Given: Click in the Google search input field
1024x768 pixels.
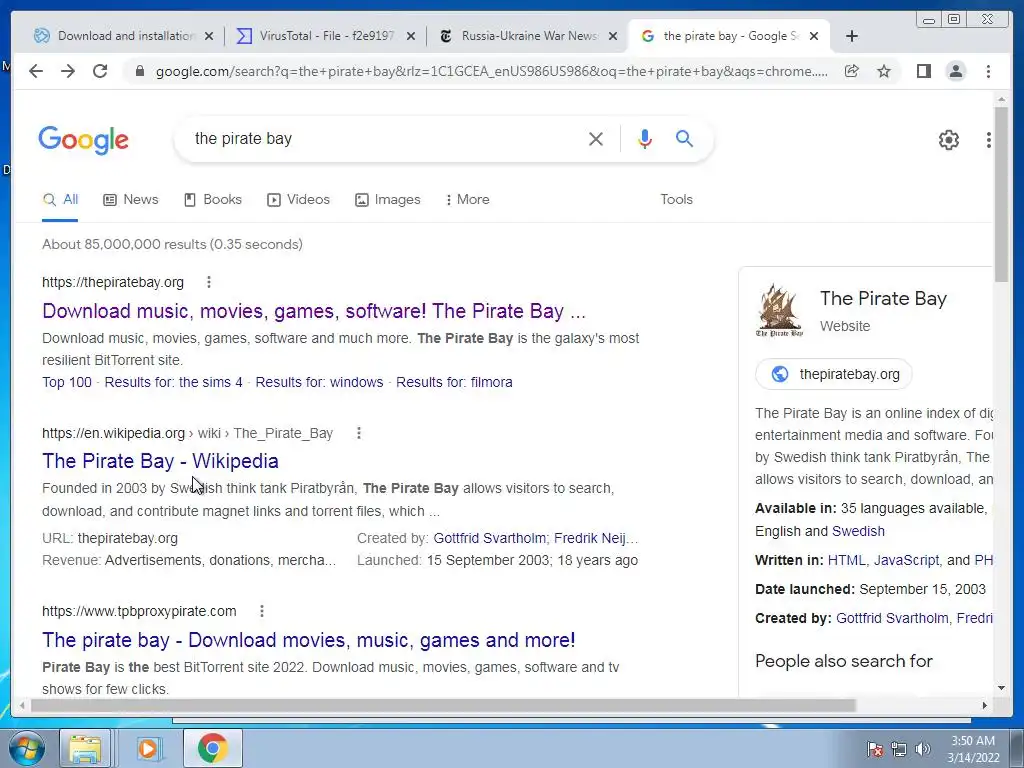Looking at the screenshot, I should (x=385, y=138).
